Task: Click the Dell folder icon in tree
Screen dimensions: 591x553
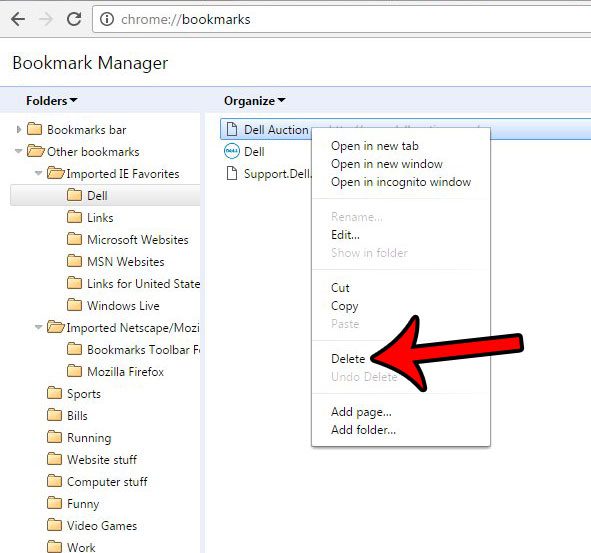Action: (x=74, y=195)
